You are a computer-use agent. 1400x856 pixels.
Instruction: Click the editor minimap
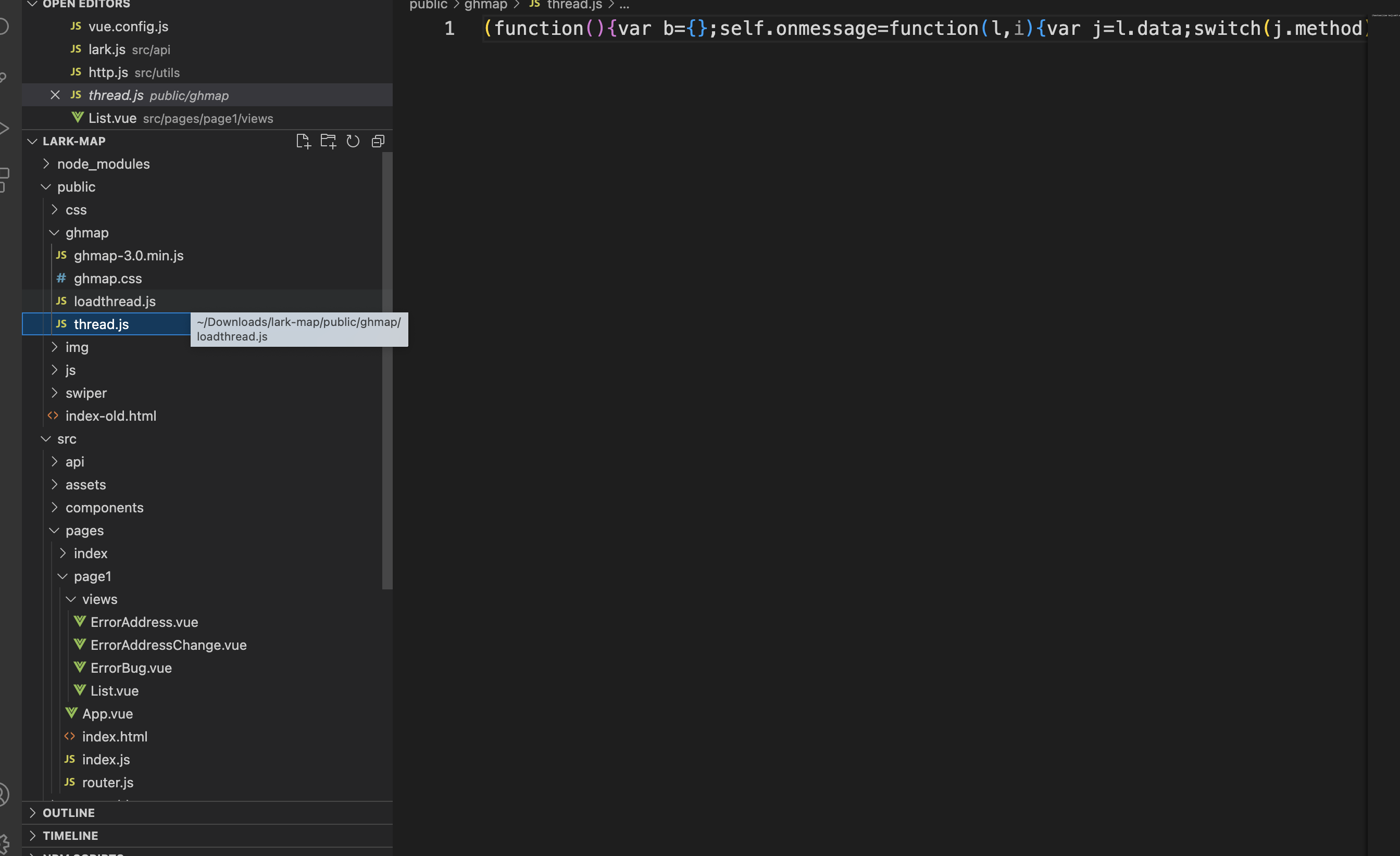point(1383,15)
